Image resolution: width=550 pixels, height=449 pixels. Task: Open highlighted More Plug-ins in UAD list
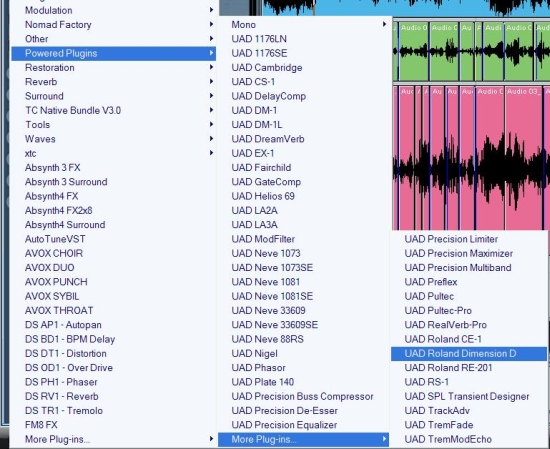point(303,440)
